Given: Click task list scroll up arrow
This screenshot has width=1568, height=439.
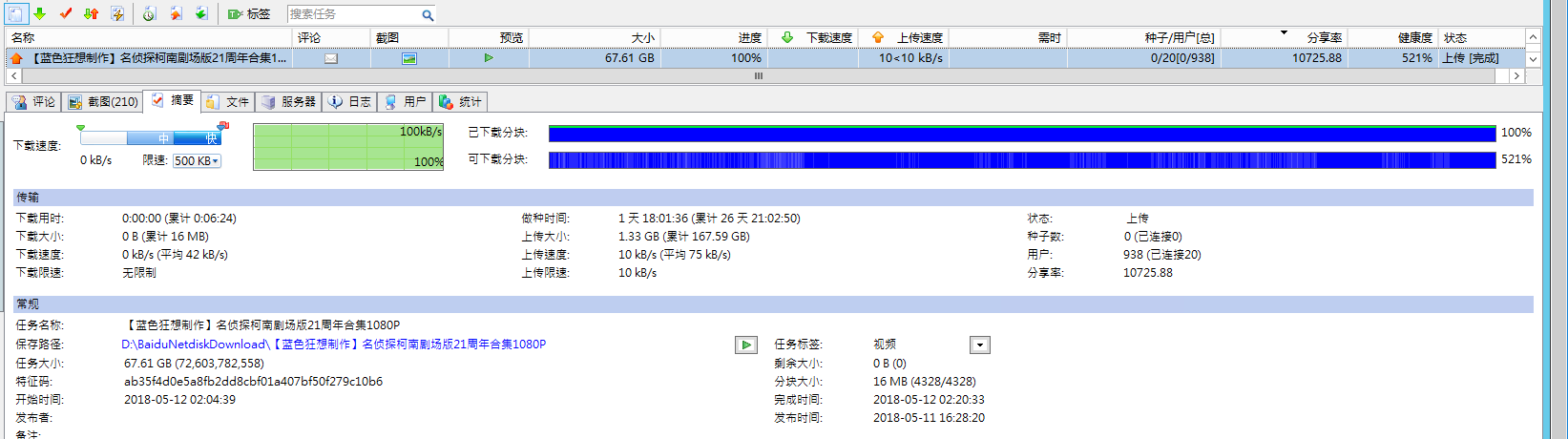Looking at the screenshot, I should click(1533, 37).
